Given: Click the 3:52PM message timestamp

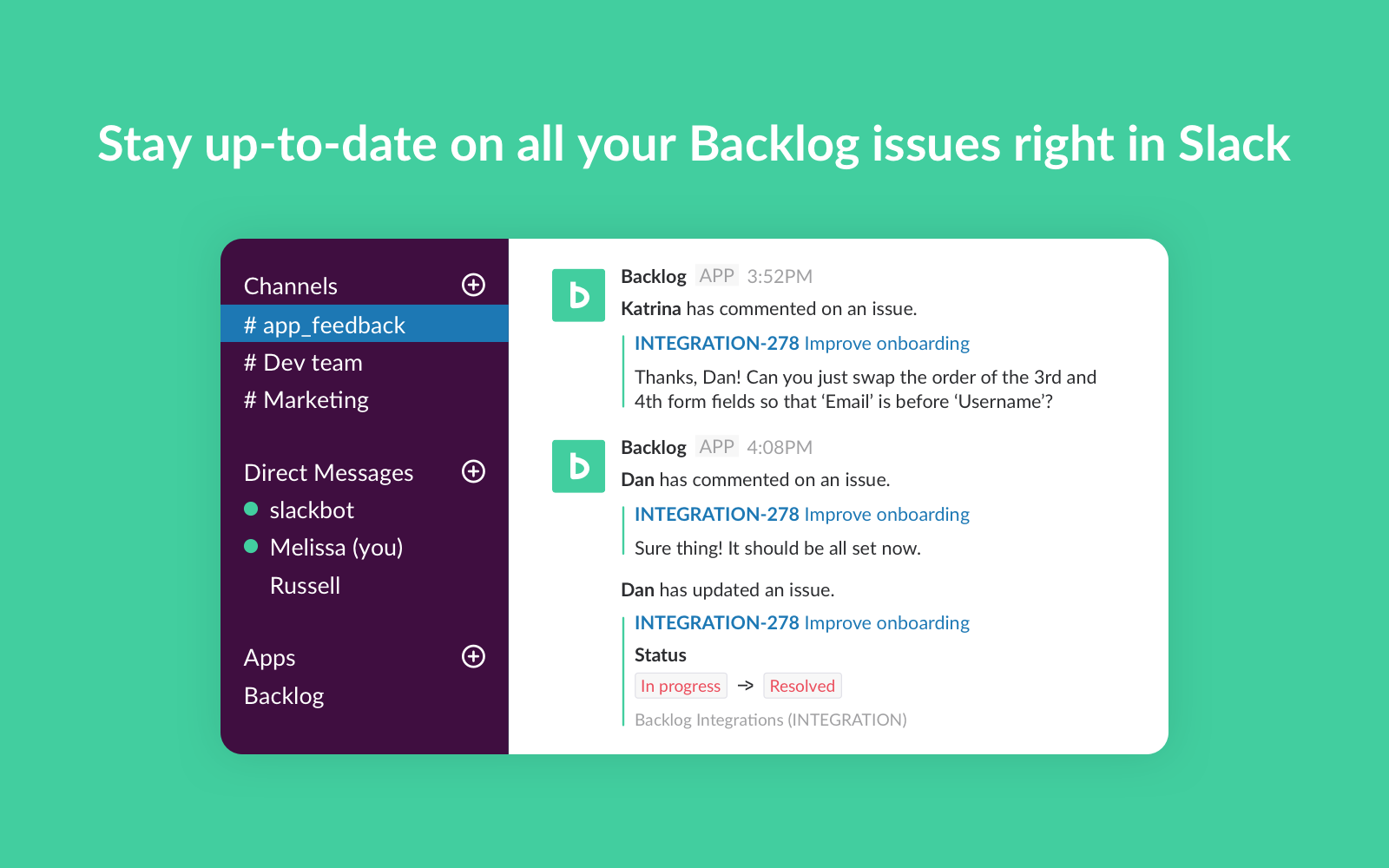Looking at the screenshot, I should pos(780,276).
